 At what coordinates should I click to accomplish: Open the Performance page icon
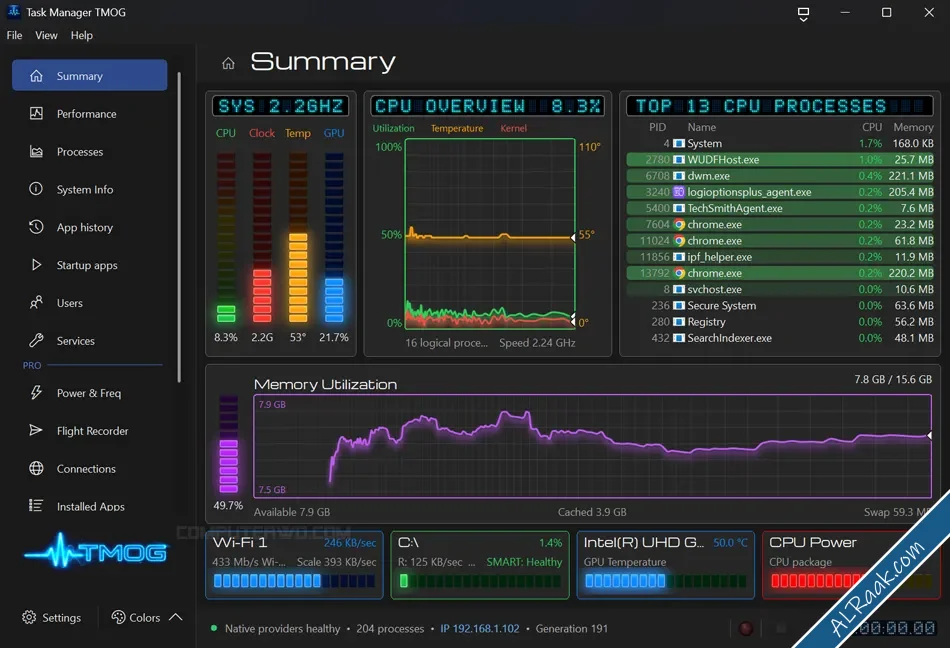tap(36, 113)
